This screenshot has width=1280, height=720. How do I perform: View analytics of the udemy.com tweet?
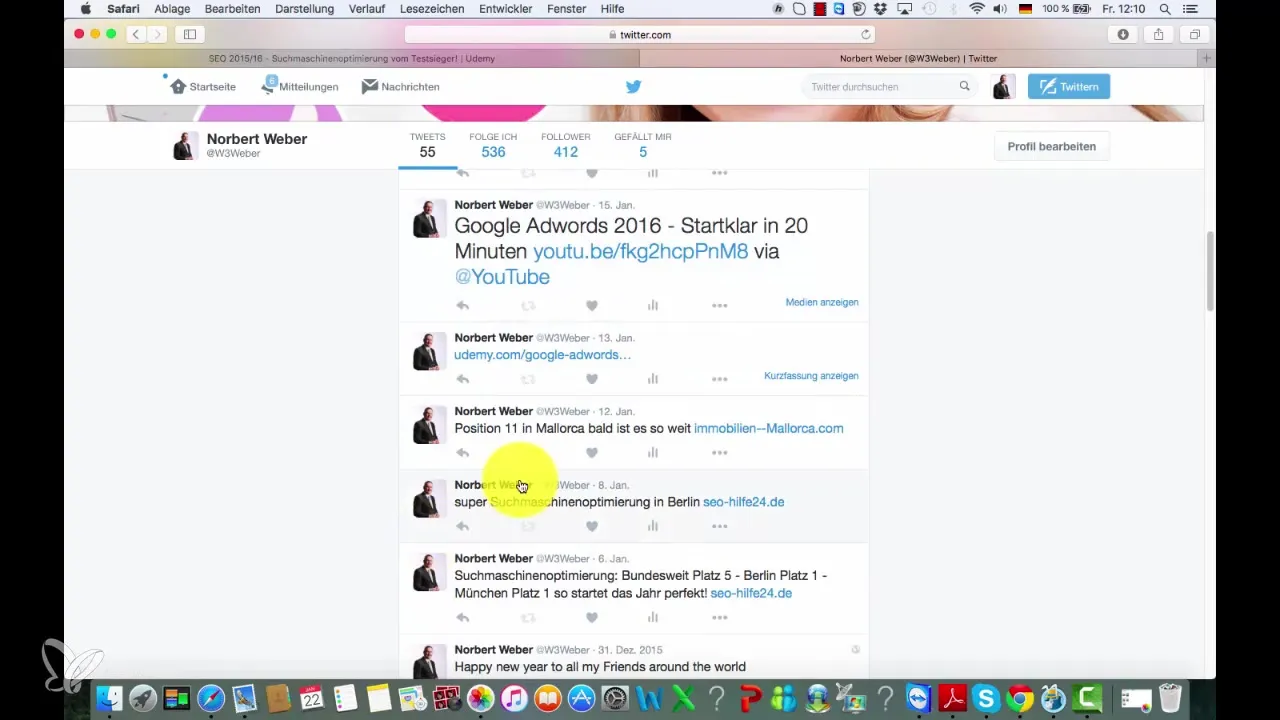[x=653, y=379]
